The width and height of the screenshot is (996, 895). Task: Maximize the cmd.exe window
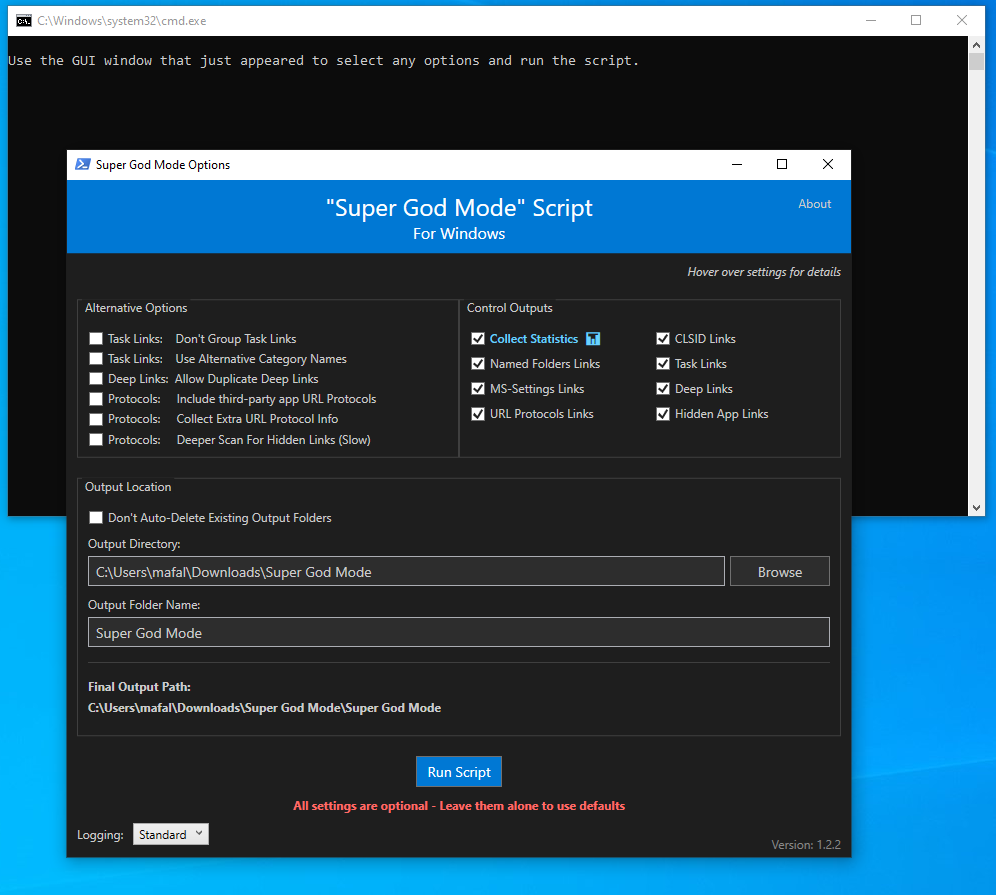pos(916,20)
